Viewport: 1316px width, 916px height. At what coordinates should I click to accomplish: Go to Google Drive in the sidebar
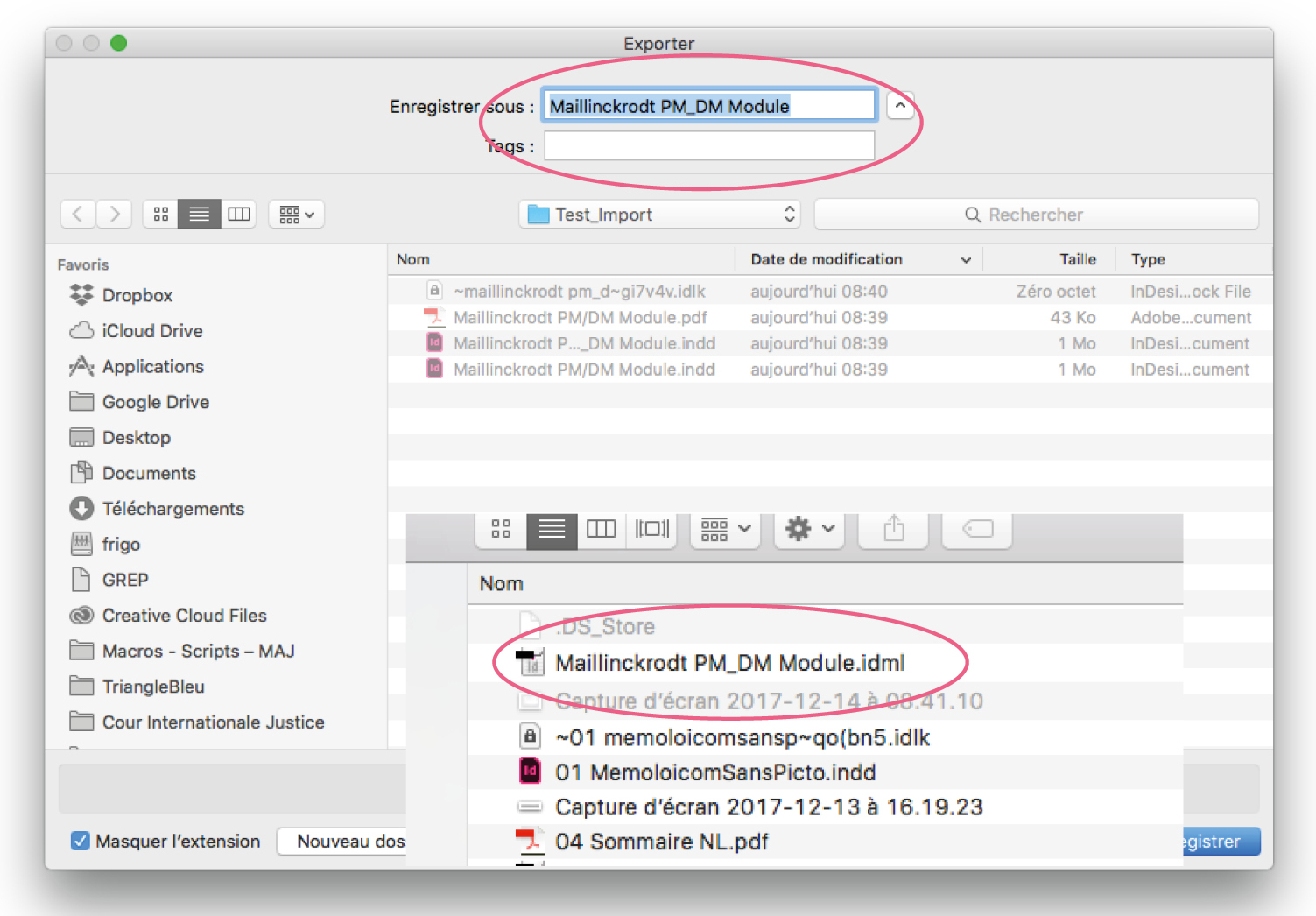coord(139,402)
